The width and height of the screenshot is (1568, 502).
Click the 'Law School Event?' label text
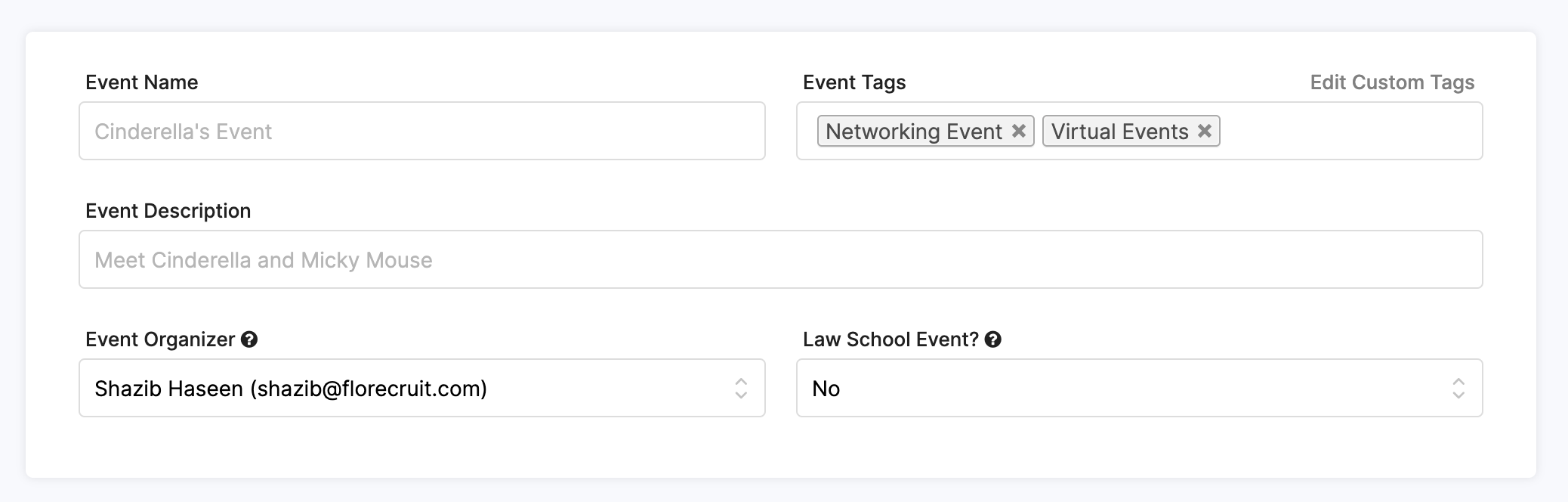click(890, 339)
